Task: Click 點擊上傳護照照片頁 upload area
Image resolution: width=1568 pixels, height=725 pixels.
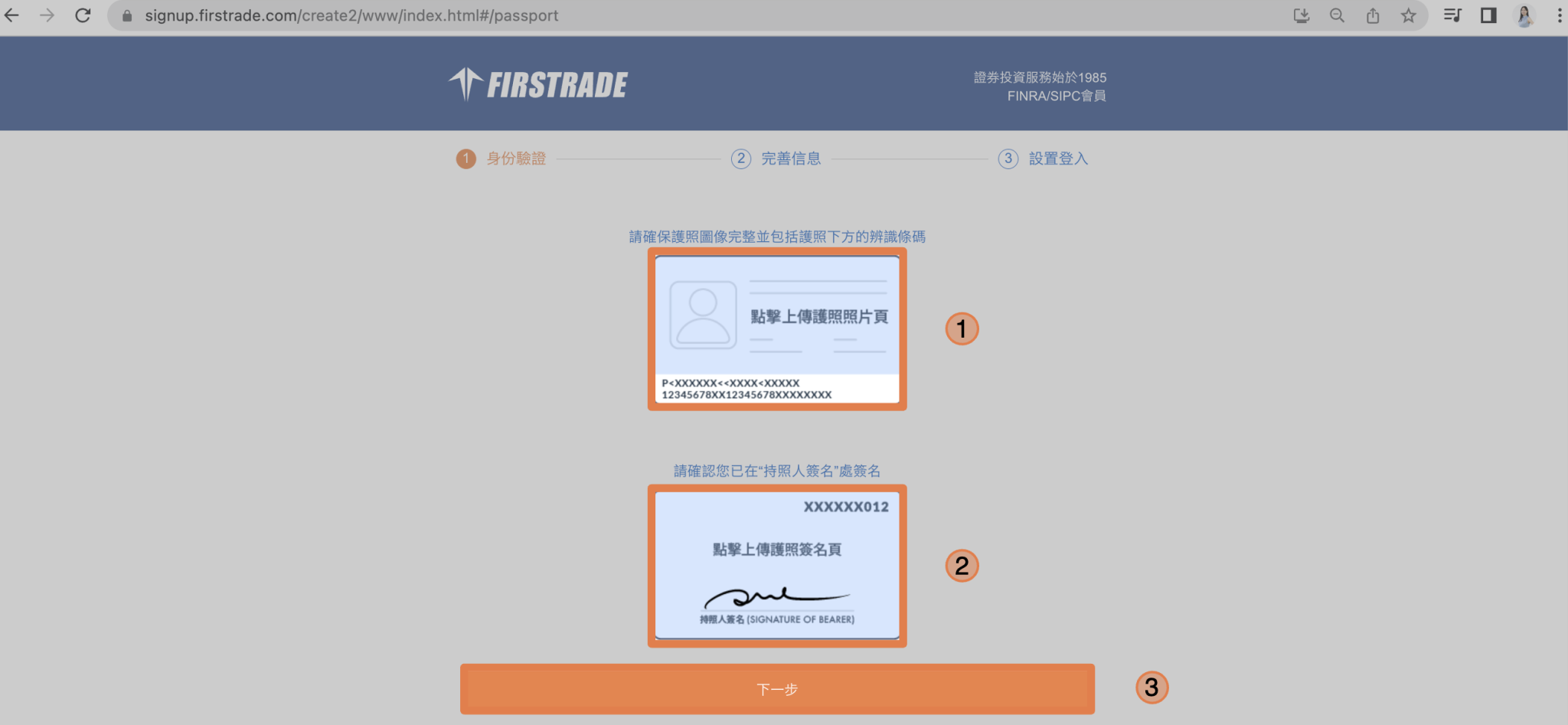Action: tap(777, 329)
